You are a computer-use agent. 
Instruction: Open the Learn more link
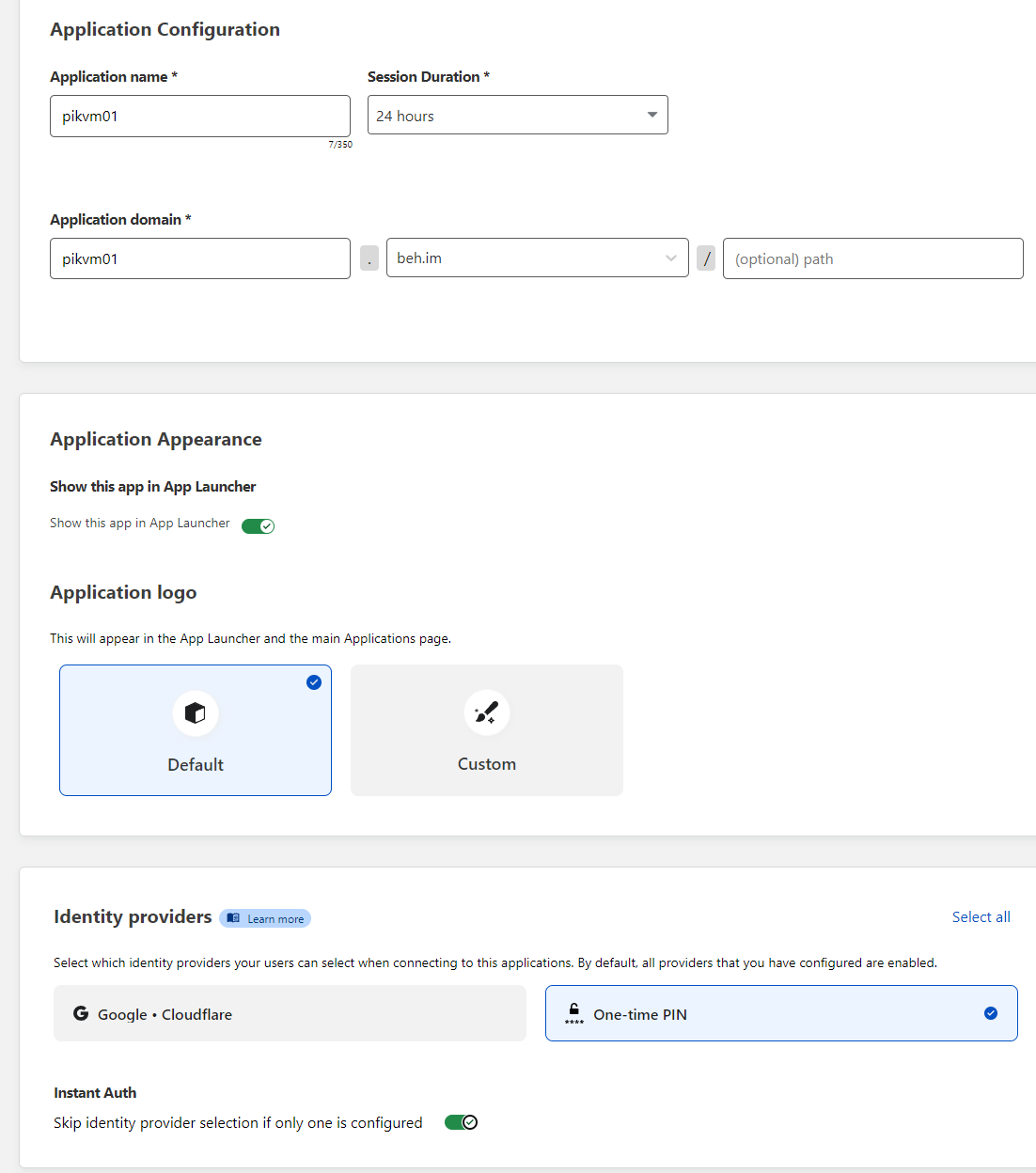pos(275,919)
